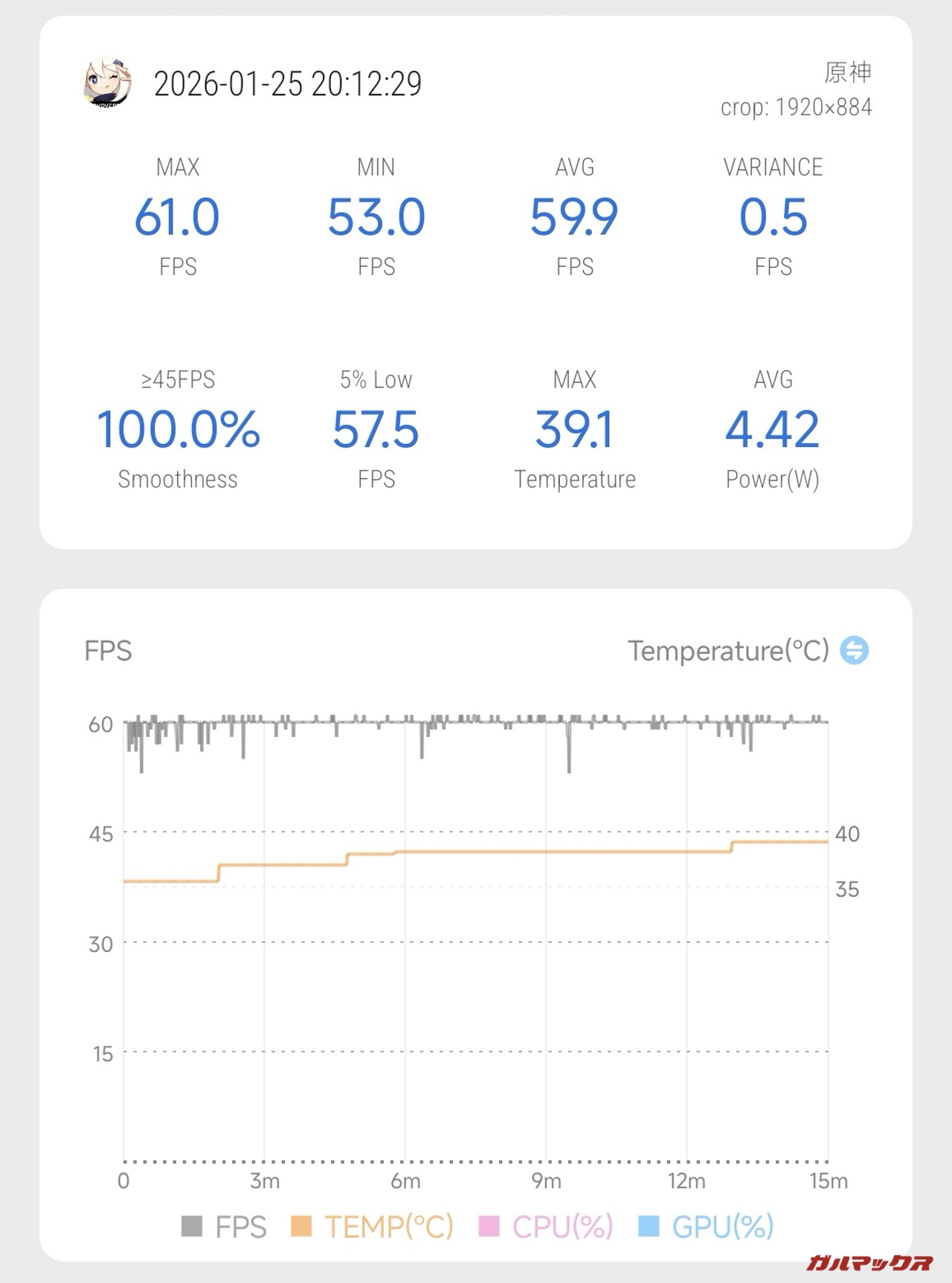Screen dimensions: 952x1283
Task: Click the MAX 61.0 FPS value
Action: click(177, 217)
